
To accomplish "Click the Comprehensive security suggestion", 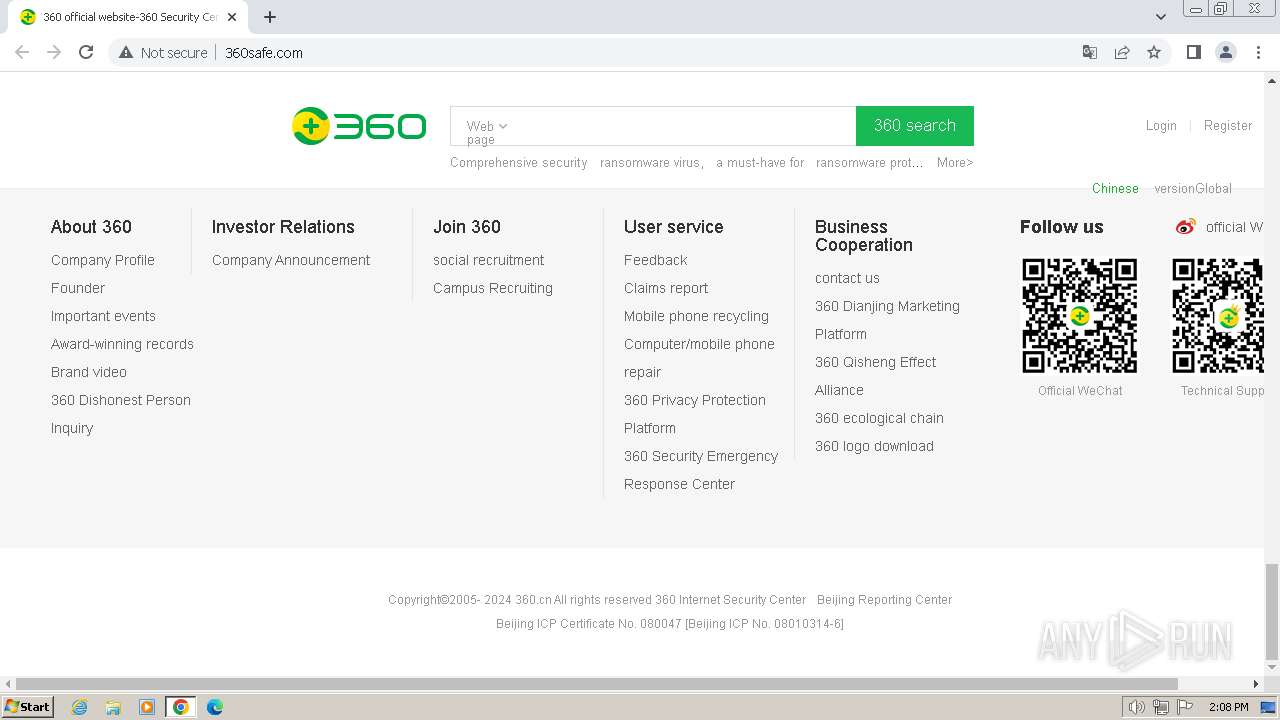I will point(519,162).
